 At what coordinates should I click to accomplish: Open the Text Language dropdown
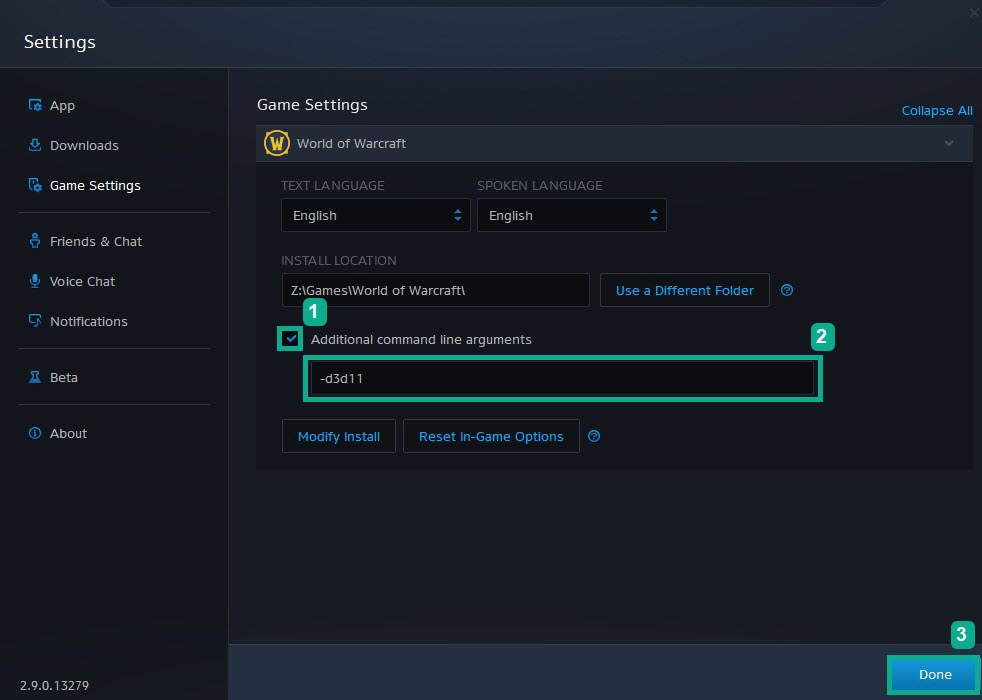(x=376, y=215)
